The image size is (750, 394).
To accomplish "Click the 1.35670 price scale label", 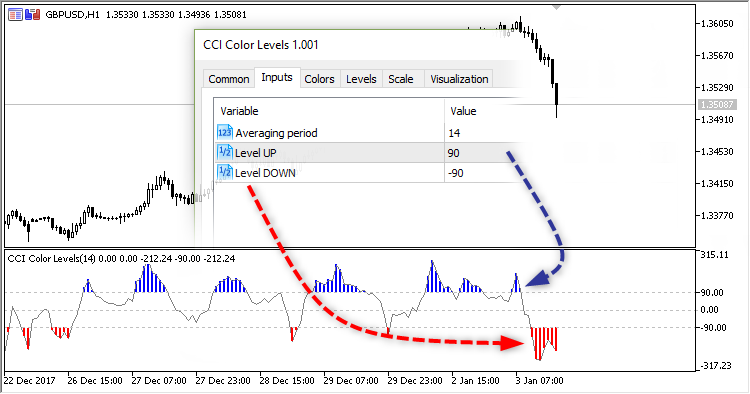I will [x=717, y=55].
